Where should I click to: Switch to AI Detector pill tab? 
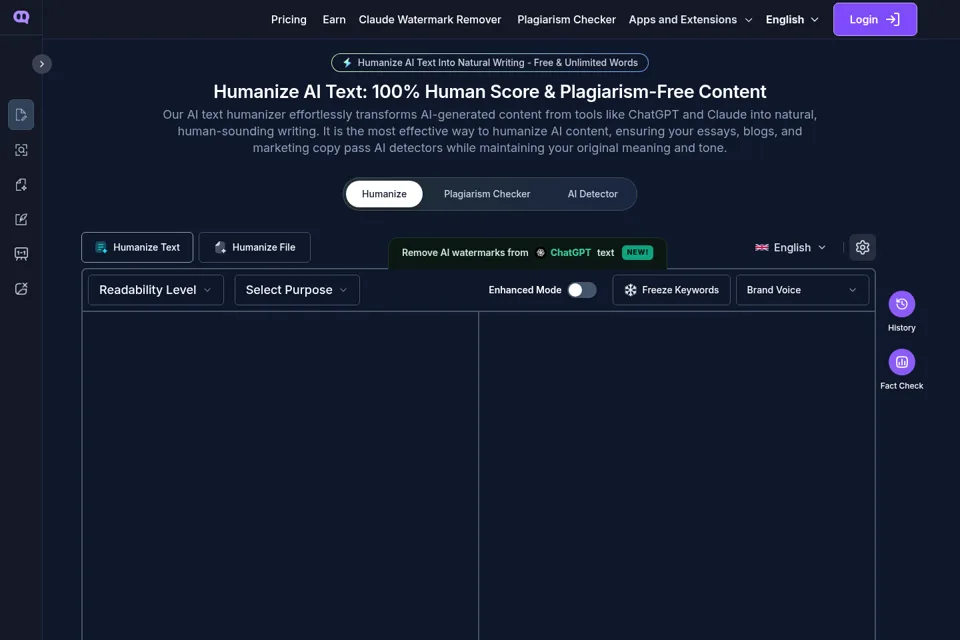point(592,194)
